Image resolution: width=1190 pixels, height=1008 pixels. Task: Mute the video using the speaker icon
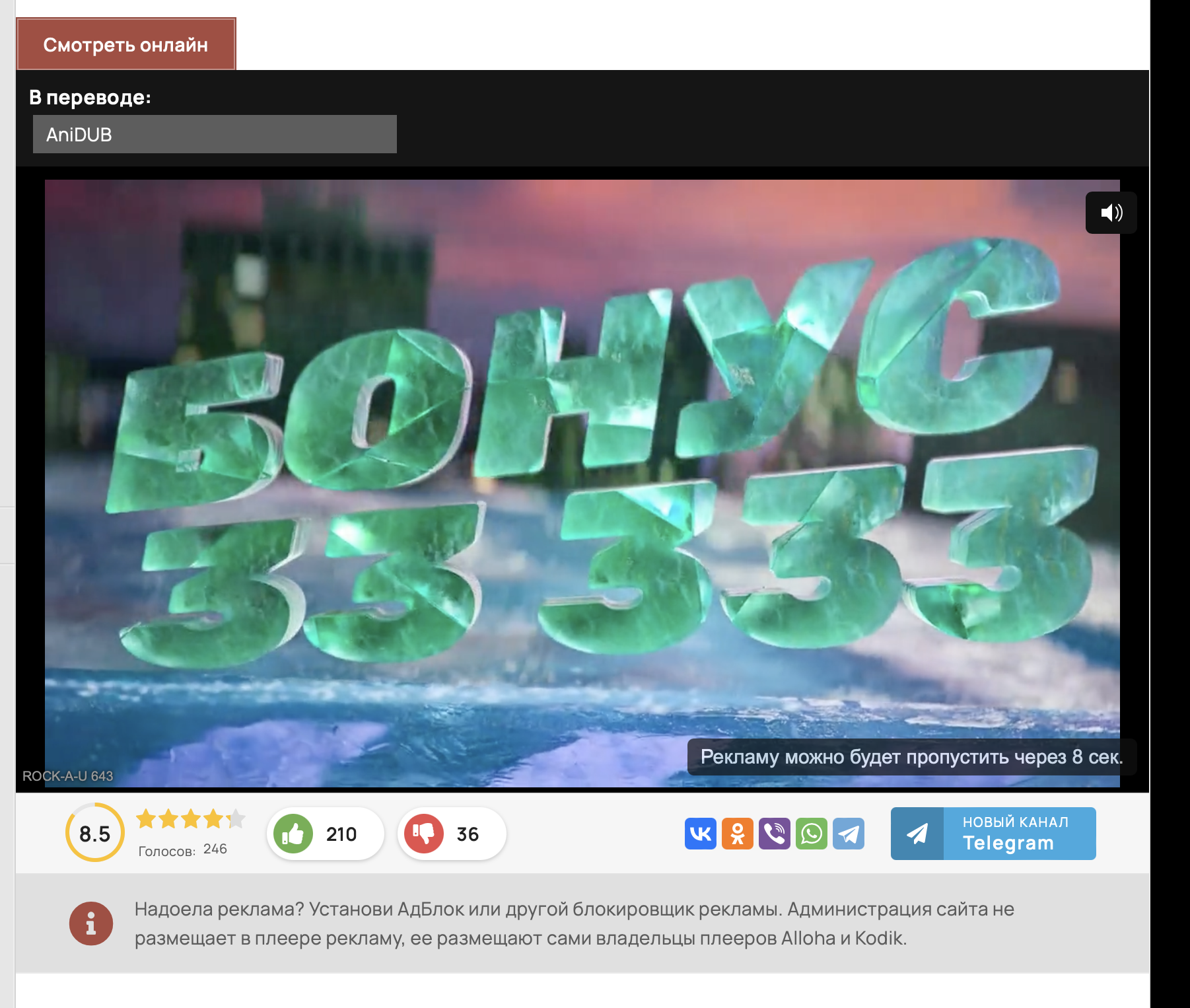1111,212
